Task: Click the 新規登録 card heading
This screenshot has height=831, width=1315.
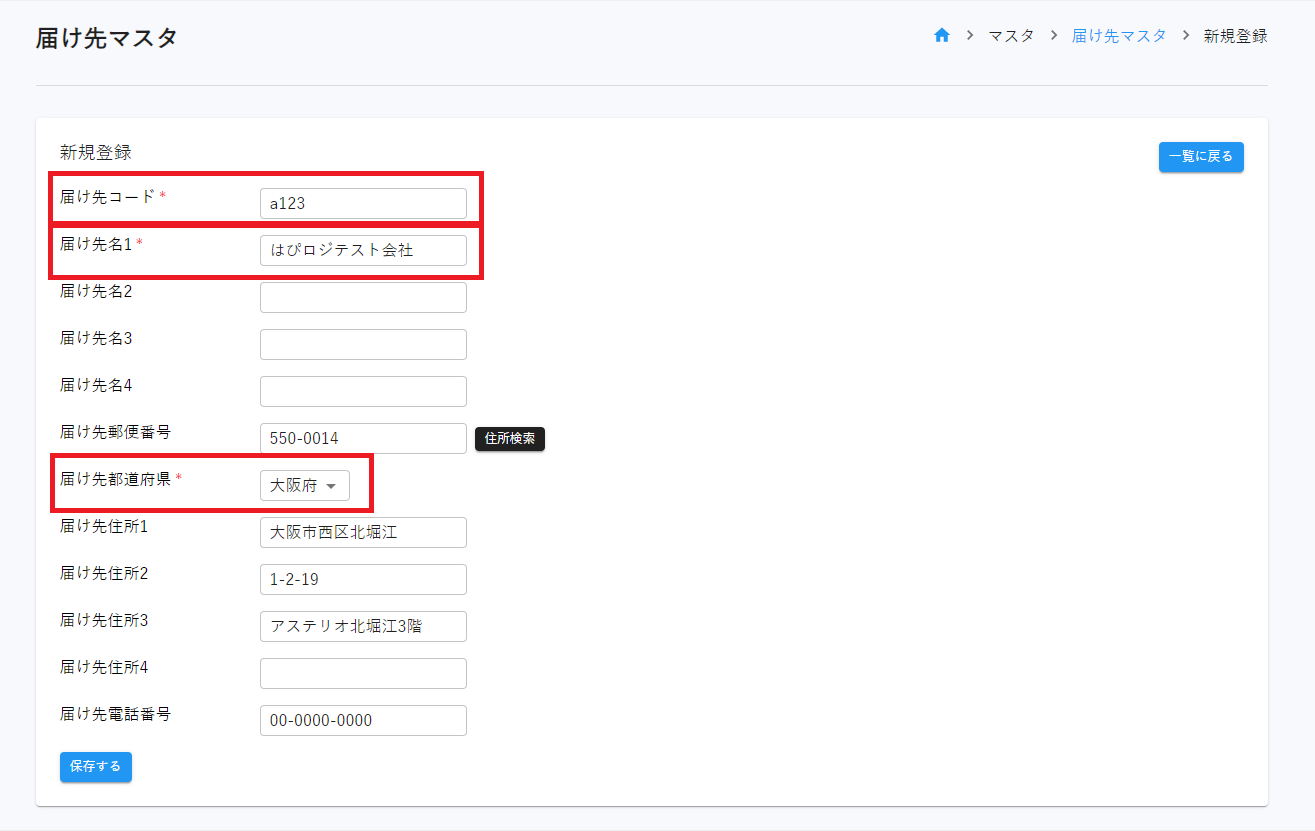Action: click(x=96, y=153)
